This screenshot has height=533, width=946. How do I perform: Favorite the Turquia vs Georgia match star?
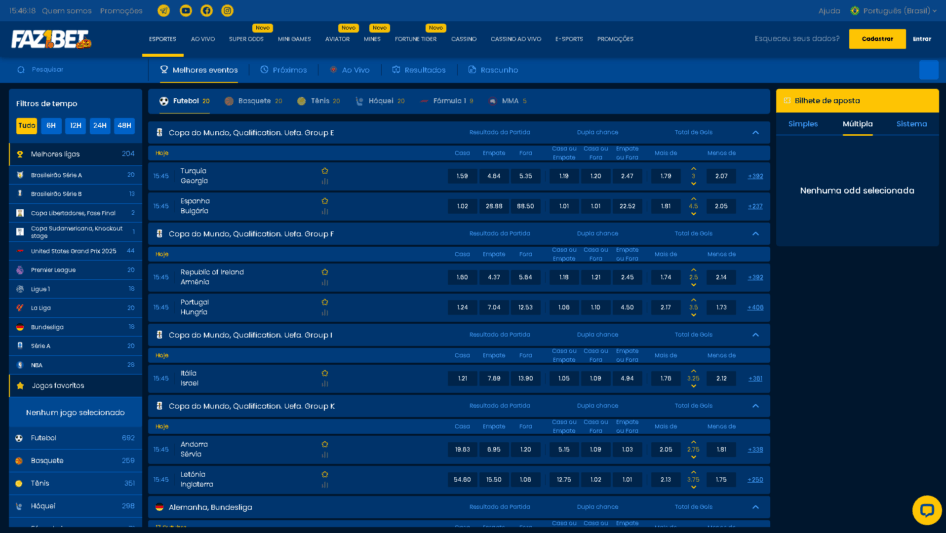pos(325,171)
